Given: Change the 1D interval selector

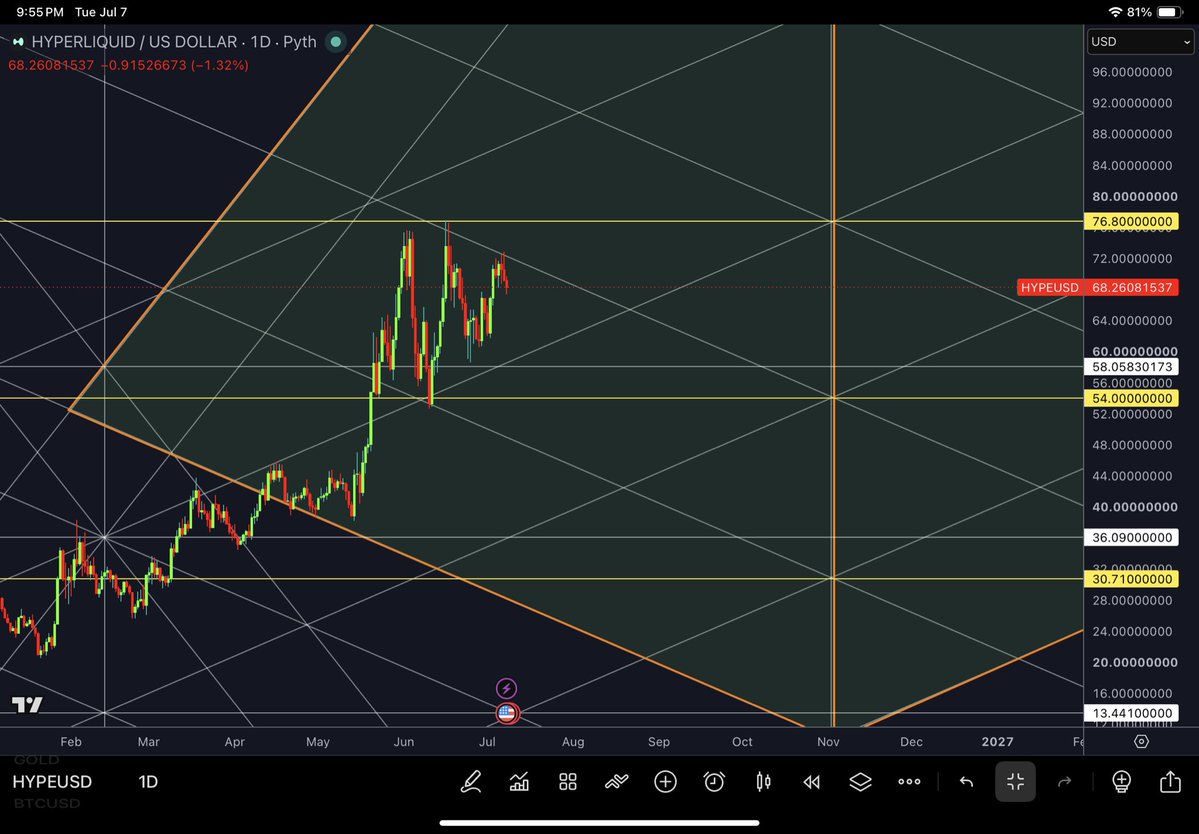Looking at the screenshot, I should (x=148, y=781).
